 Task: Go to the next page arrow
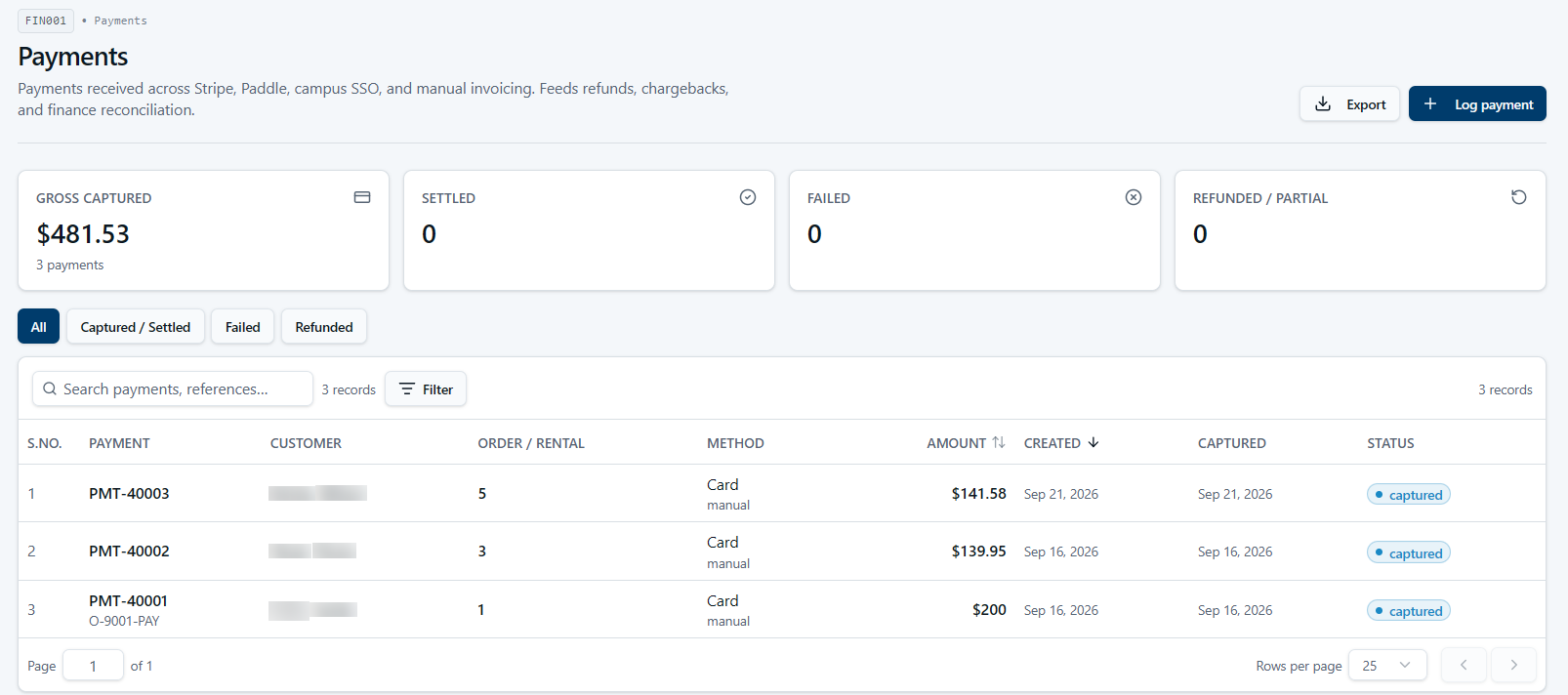pos(1514,665)
